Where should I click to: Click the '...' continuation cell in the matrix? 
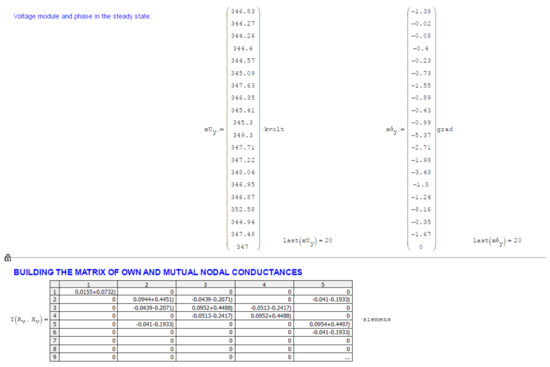coord(323,357)
